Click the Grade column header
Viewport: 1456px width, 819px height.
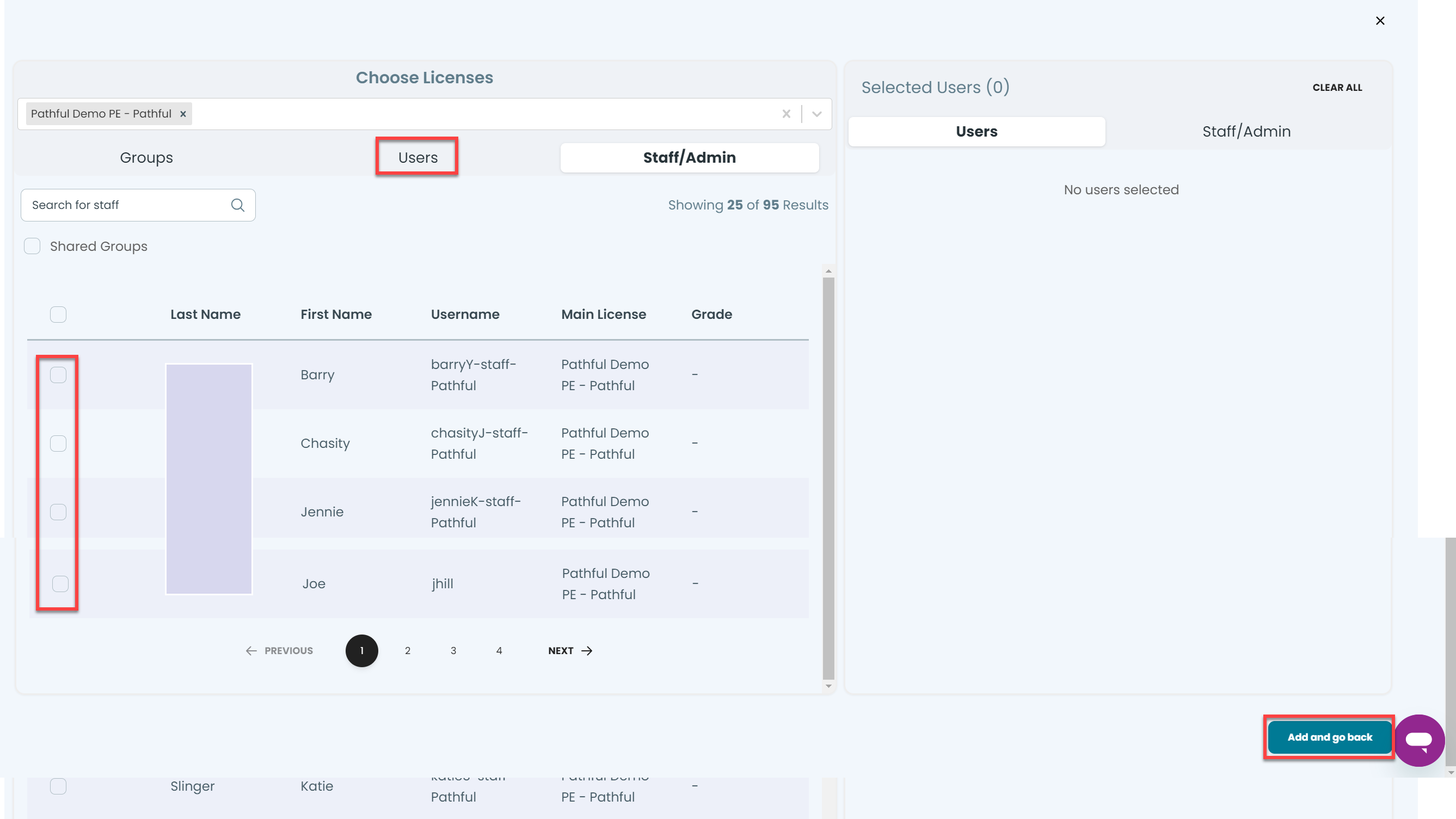pyautogui.click(x=711, y=314)
